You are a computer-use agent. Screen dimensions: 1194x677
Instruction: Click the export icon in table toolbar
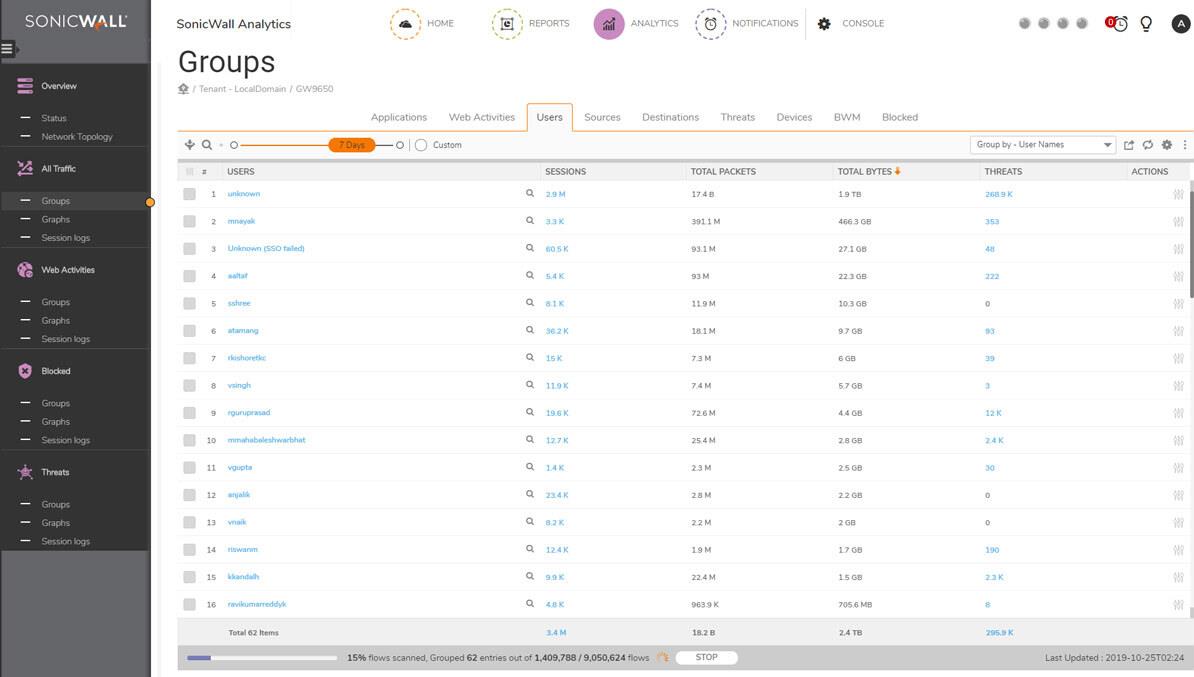pos(1129,145)
